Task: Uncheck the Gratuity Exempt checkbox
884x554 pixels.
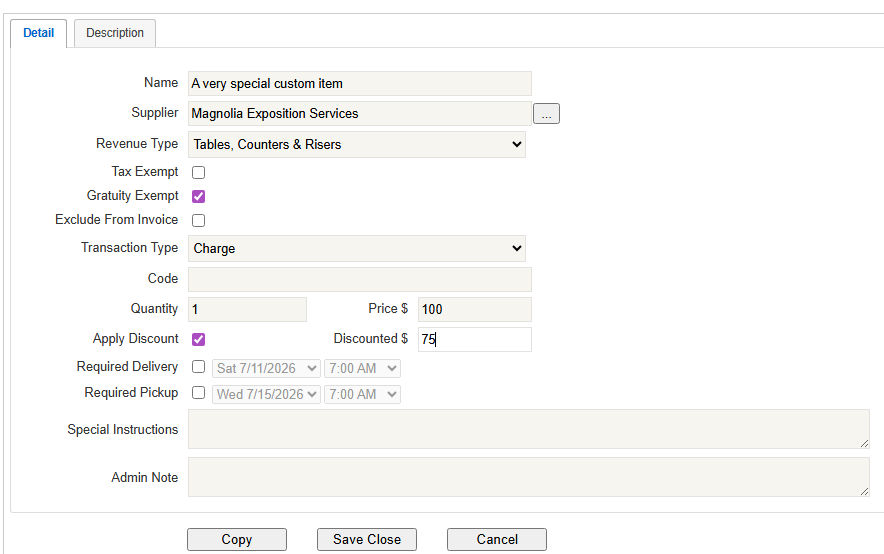Action: pyautogui.click(x=198, y=196)
